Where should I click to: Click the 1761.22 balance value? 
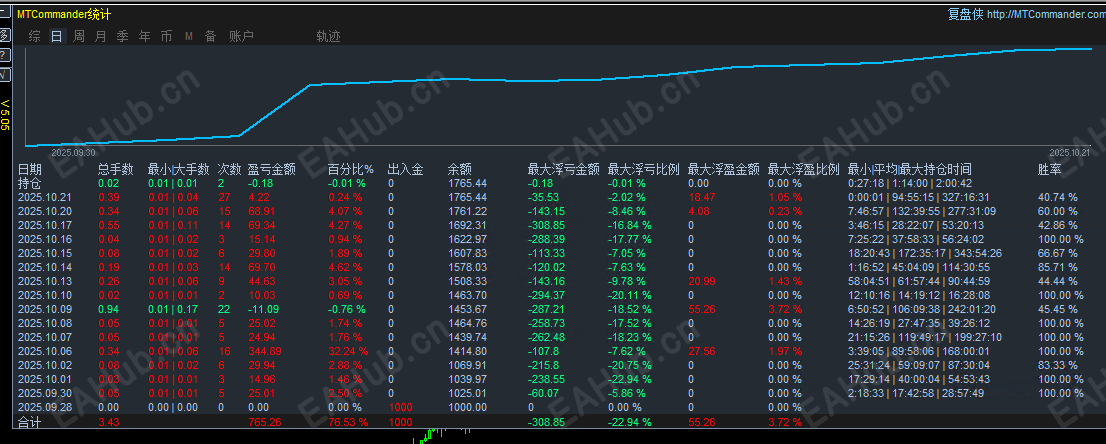[x=468, y=211]
